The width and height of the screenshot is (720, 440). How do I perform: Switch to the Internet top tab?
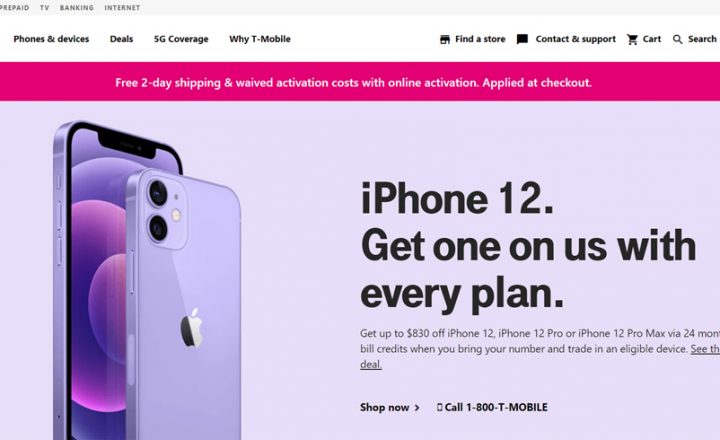[x=122, y=8]
